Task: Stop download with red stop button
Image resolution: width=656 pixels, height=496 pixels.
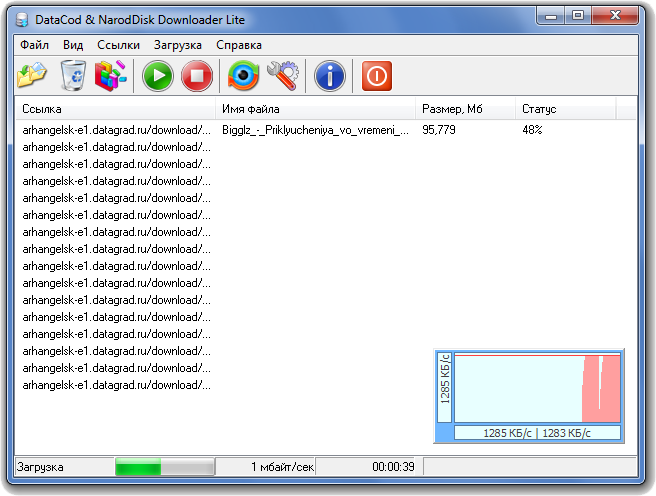Action: [197, 76]
